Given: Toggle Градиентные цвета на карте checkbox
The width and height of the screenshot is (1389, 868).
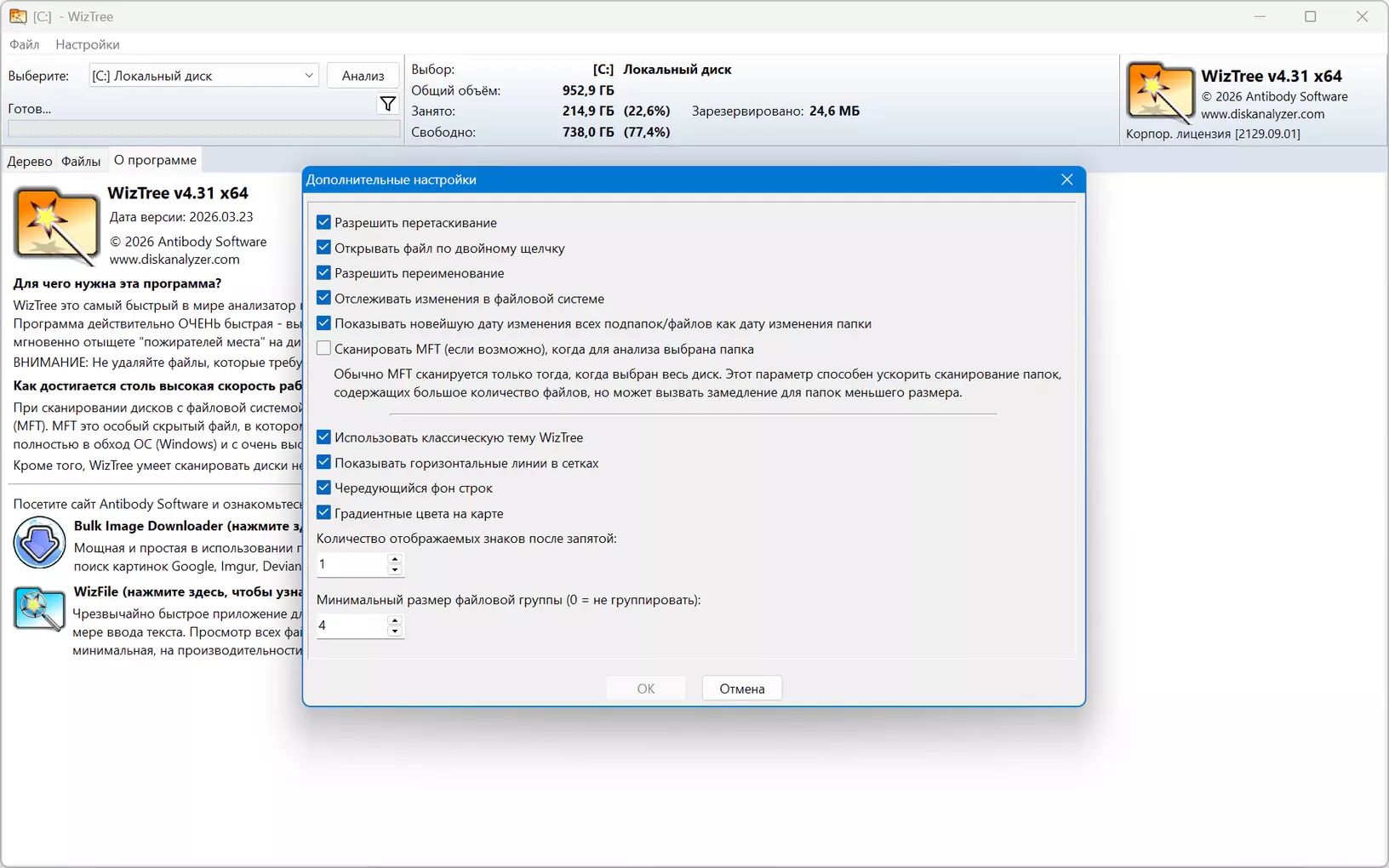Looking at the screenshot, I should click(323, 513).
